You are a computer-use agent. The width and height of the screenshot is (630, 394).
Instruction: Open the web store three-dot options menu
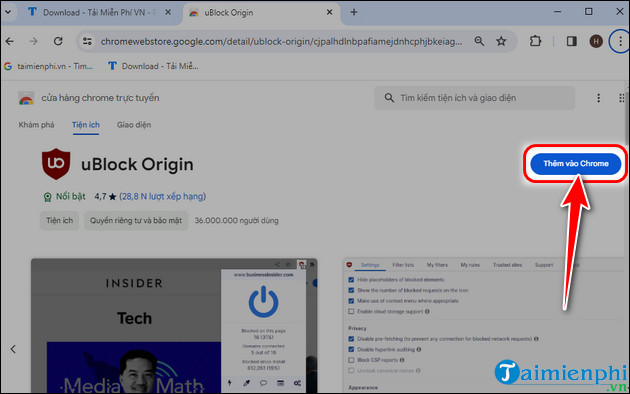pos(598,98)
